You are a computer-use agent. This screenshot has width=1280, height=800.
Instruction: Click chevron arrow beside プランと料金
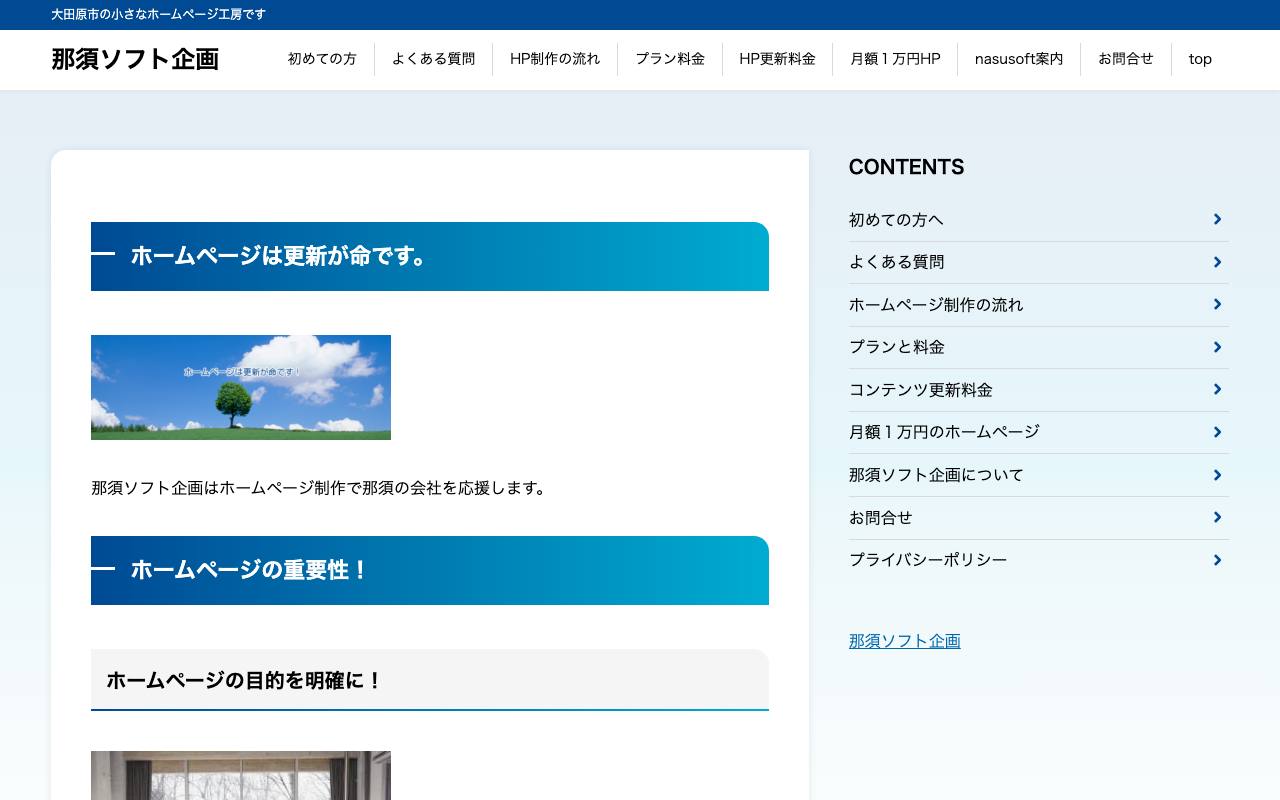click(x=1217, y=347)
